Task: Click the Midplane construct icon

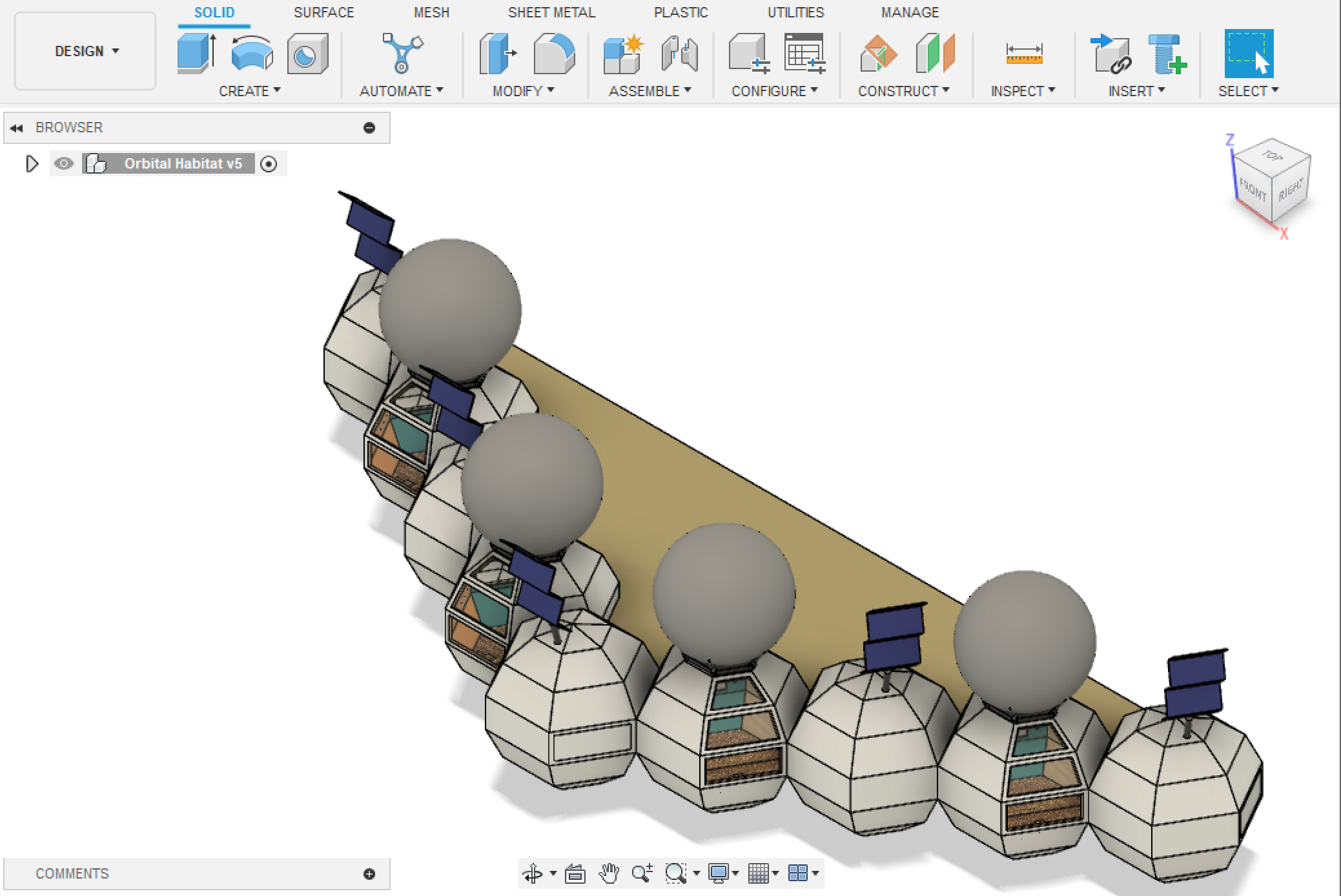Action: click(x=935, y=53)
